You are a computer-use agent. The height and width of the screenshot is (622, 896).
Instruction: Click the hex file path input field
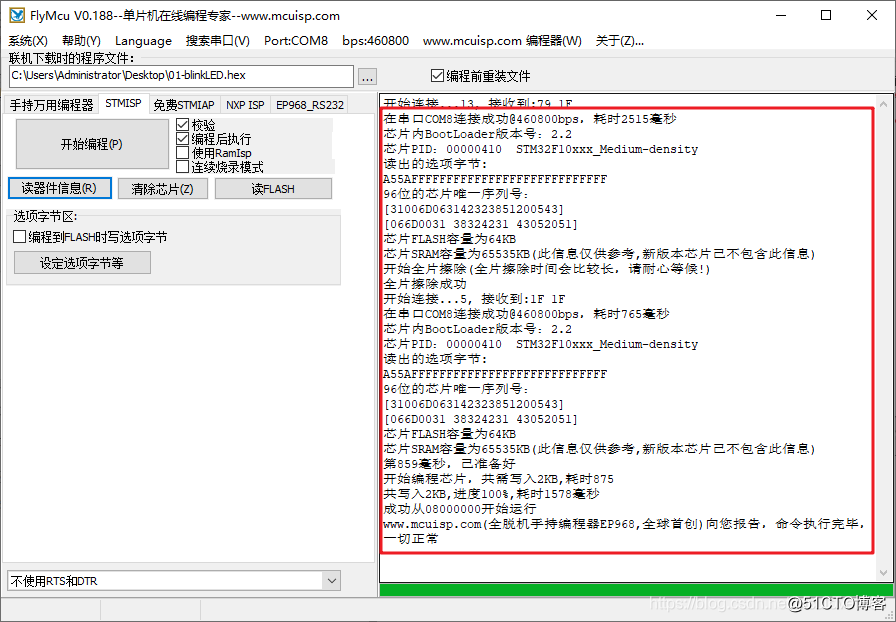(181, 76)
